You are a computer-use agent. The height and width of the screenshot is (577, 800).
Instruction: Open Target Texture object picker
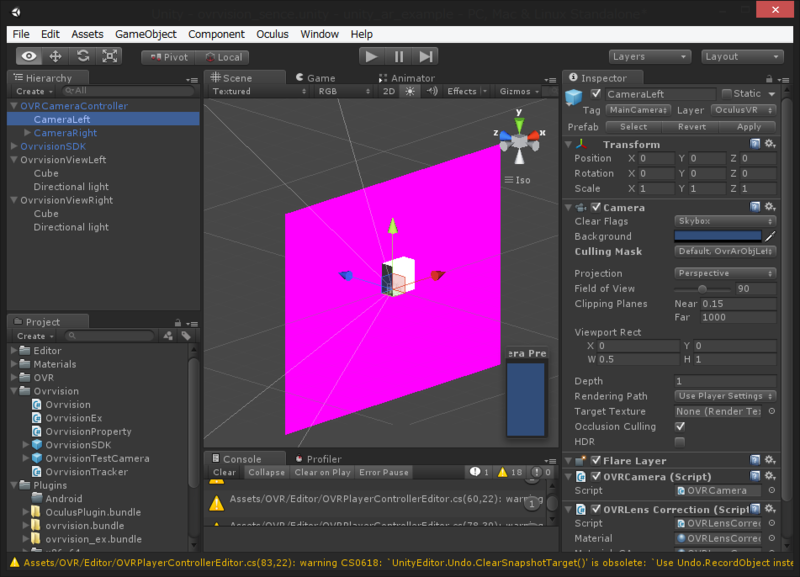point(771,411)
